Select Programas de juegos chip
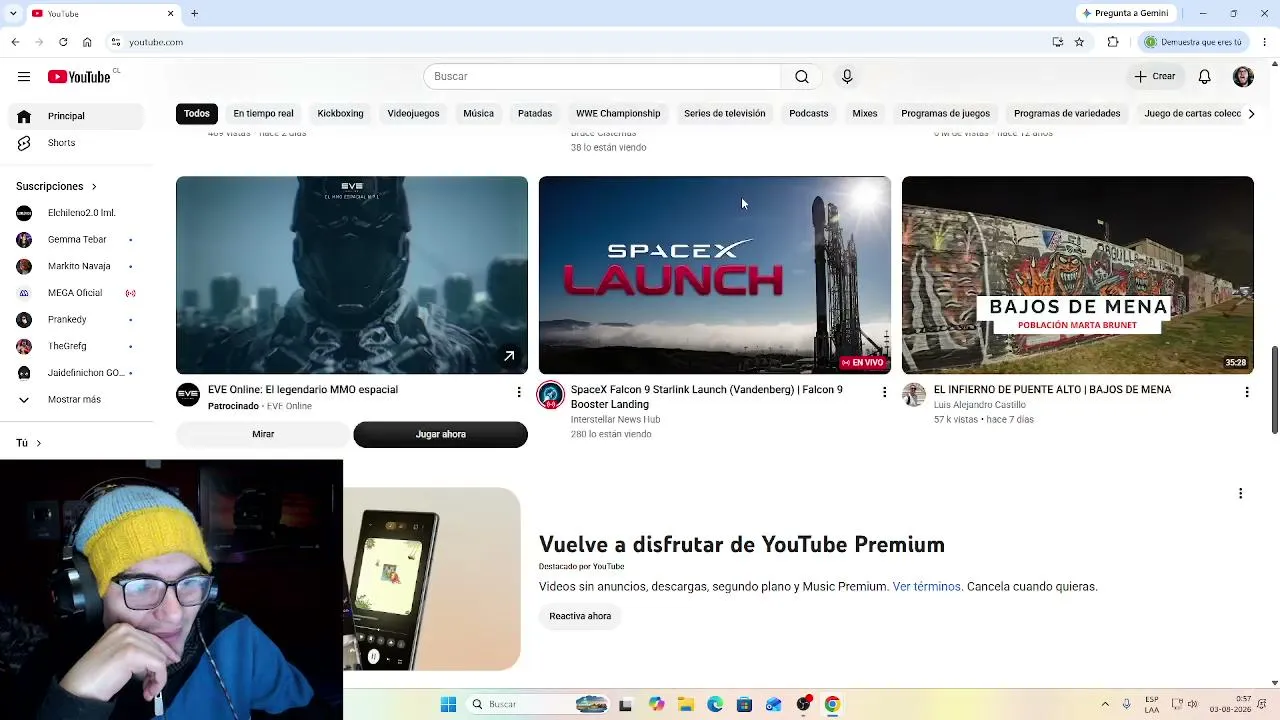The height and width of the screenshot is (720, 1280). tap(945, 113)
